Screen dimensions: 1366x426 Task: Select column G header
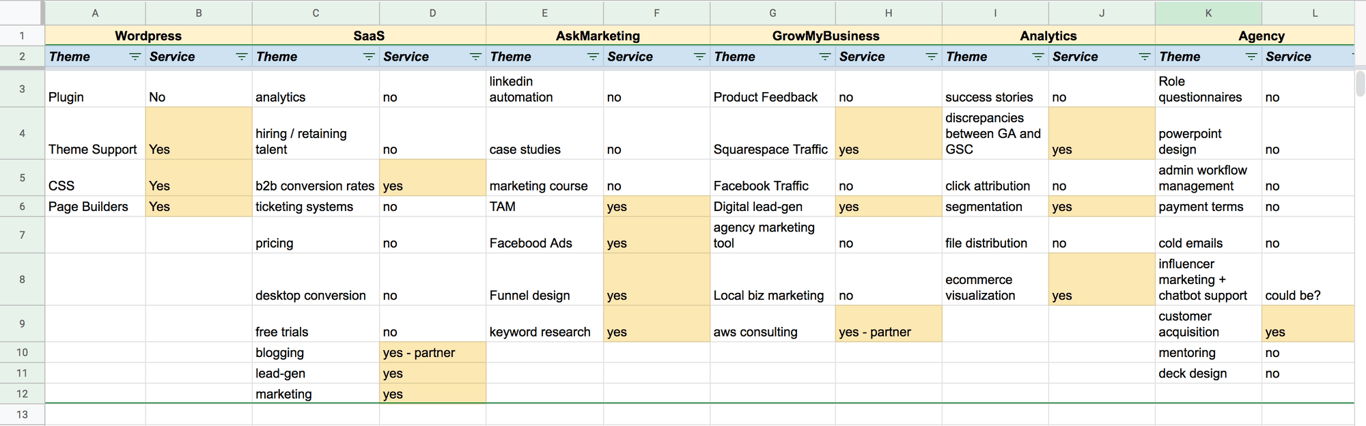click(x=773, y=13)
